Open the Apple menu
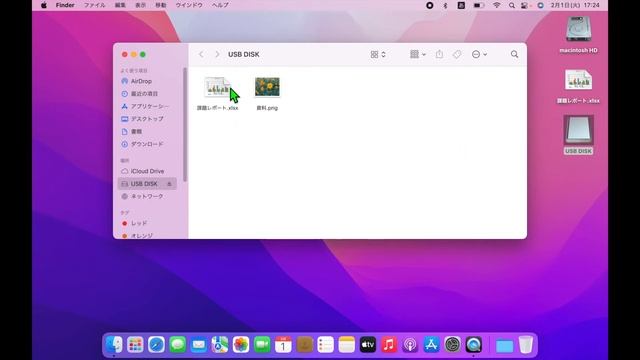Viewport: 640px width, 360px height. 44,5
